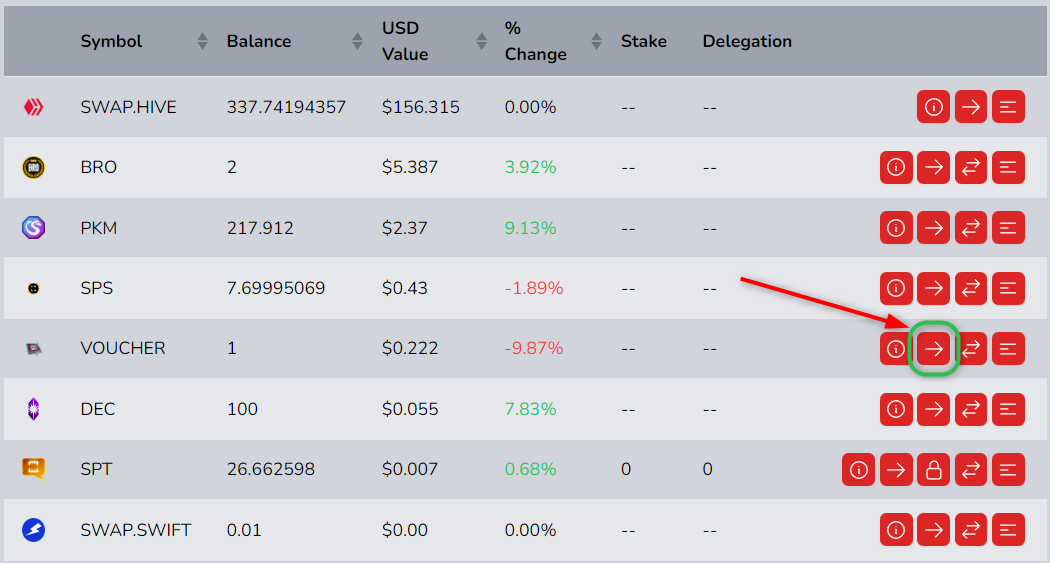Stake SPT using lock icon
Image resolution: width=1050 pixels, height=563 pixels.
click(933, 470)
